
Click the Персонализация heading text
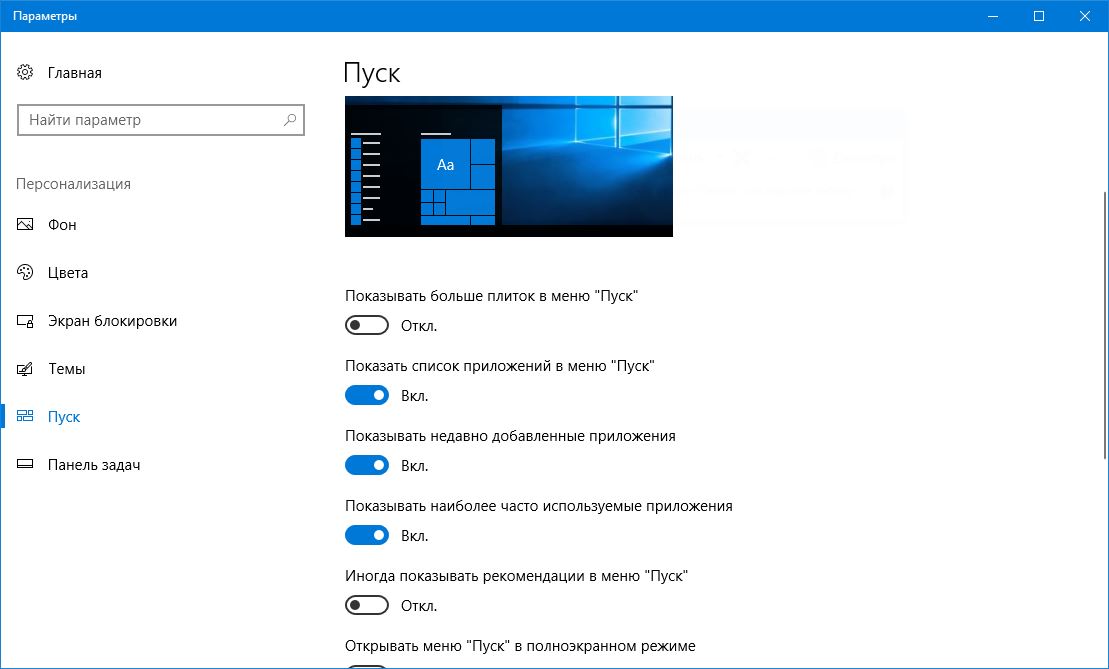[x=74, y=184]
